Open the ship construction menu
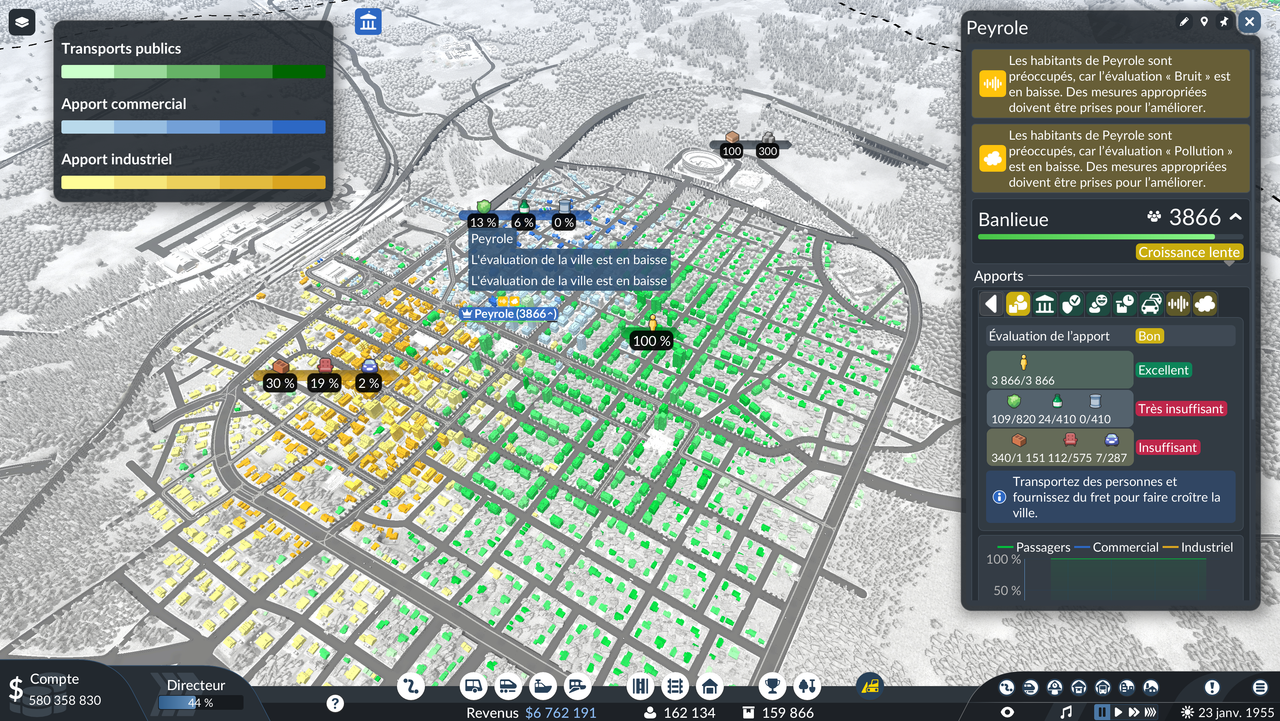Image resolution: width=1280 pixels, height=721 pixels. tap(541, 686)
